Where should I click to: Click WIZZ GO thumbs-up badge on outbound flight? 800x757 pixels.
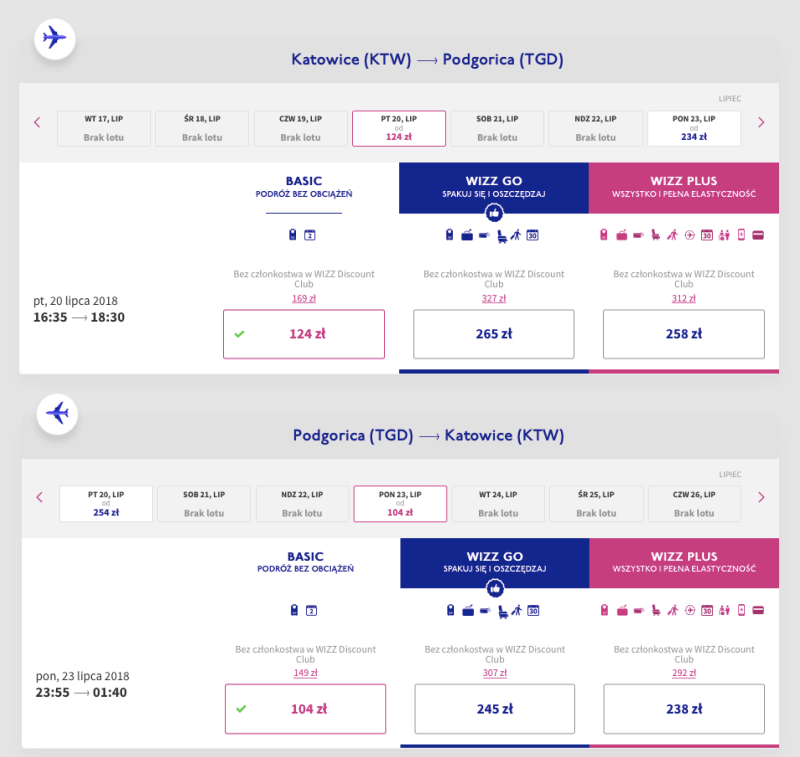tap(494, 213)
